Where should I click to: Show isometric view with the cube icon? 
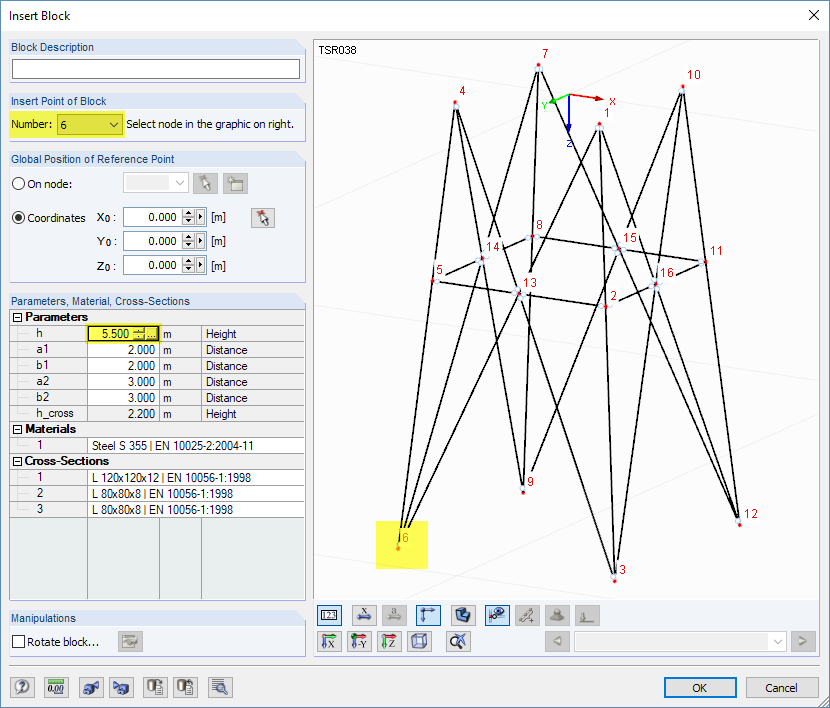[x=419, y=642]
